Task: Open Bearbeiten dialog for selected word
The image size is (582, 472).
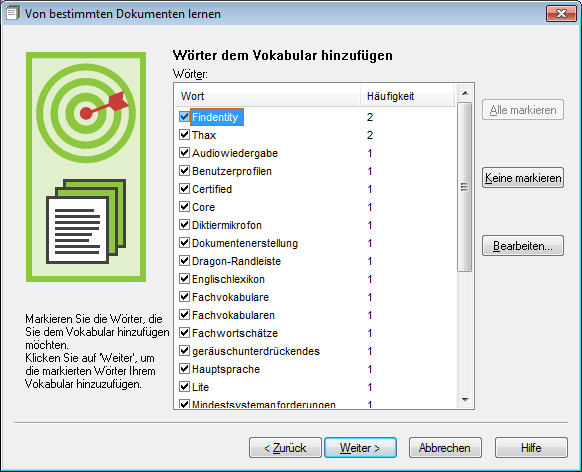Action: click(x=523, y=246)
